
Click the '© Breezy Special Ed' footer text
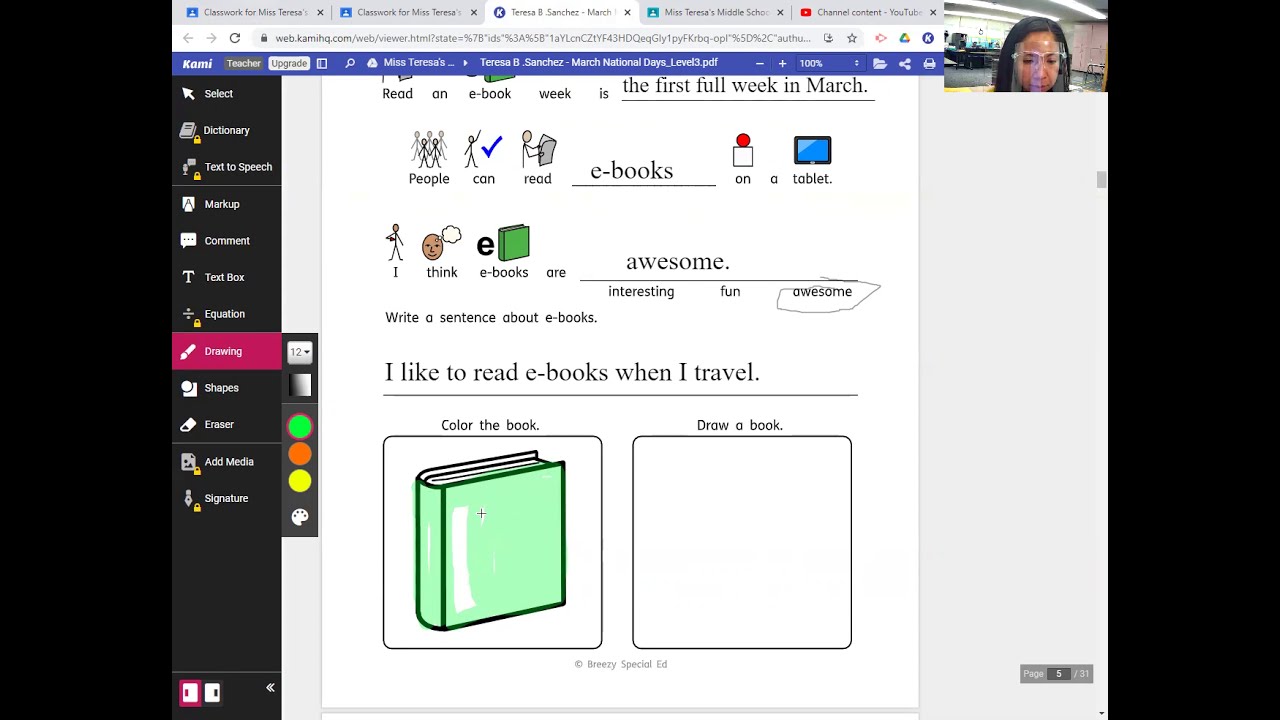point(620,664)
